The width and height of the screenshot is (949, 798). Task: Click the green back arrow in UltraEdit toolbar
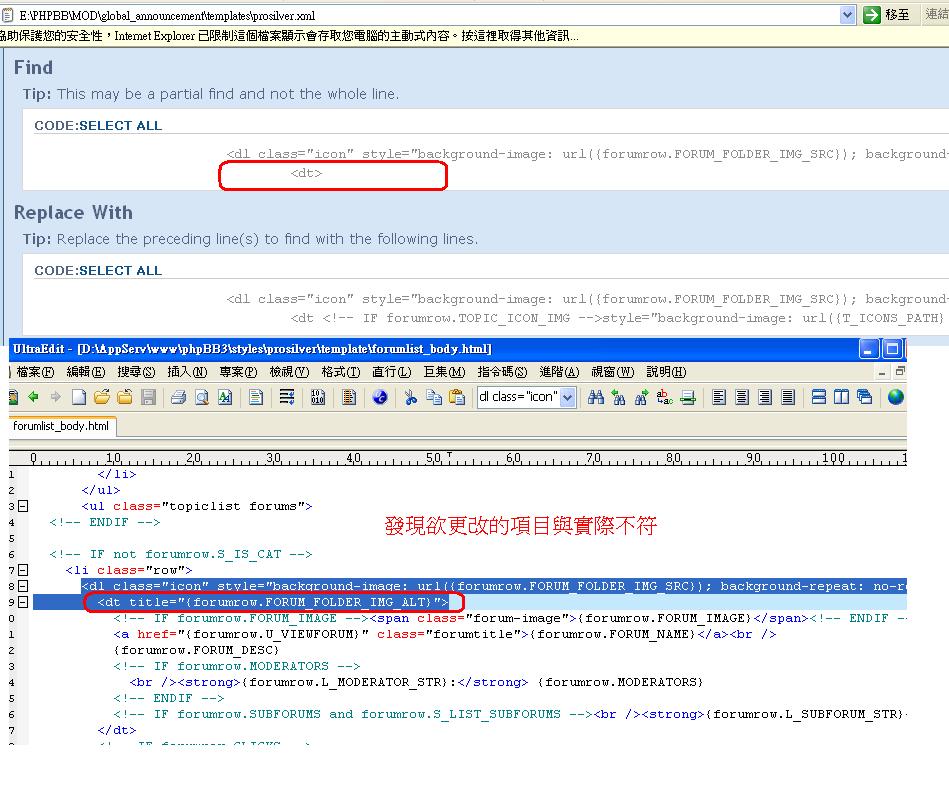pos(33,397)
